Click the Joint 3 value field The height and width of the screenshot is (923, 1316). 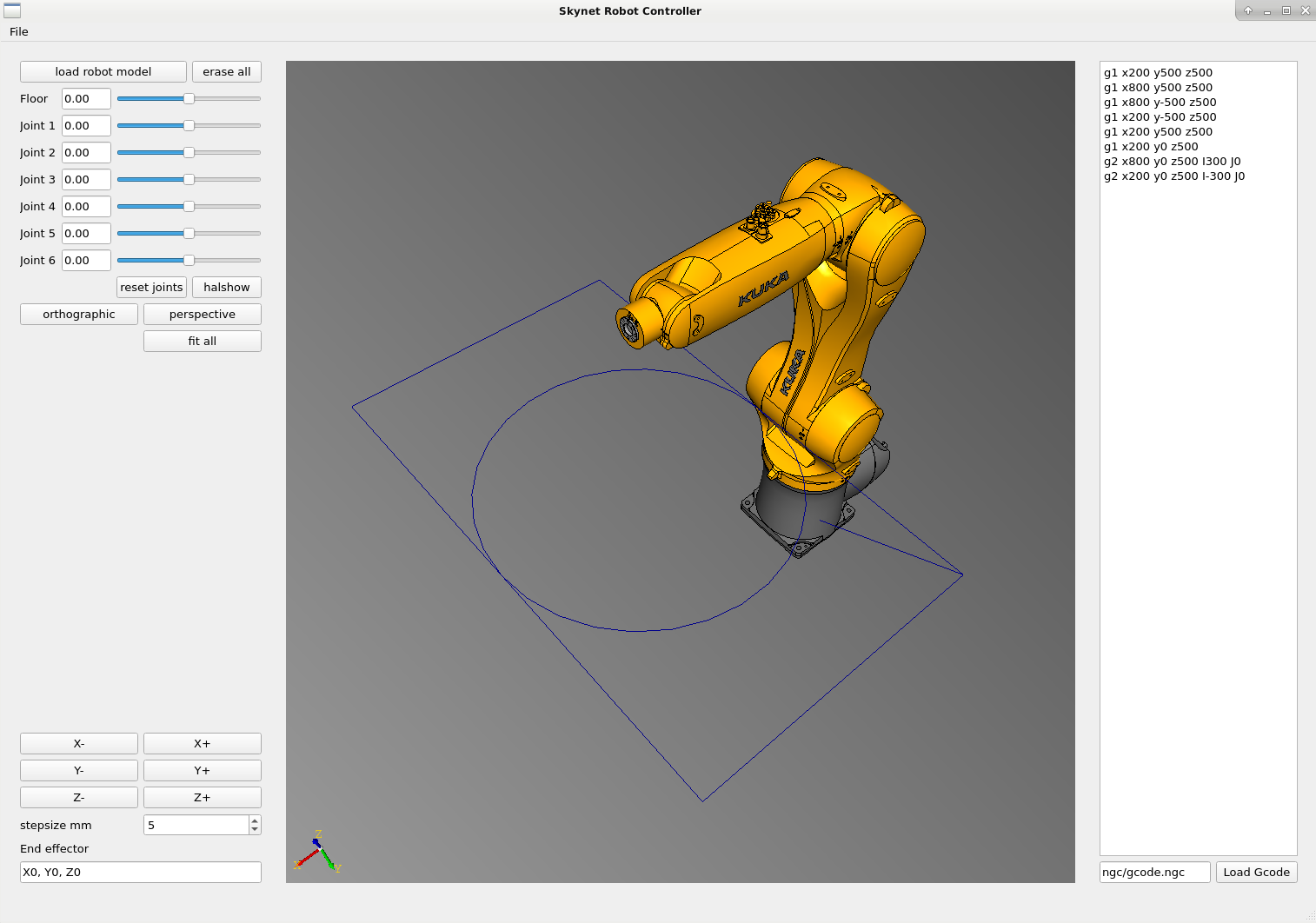tap(86, 180)
